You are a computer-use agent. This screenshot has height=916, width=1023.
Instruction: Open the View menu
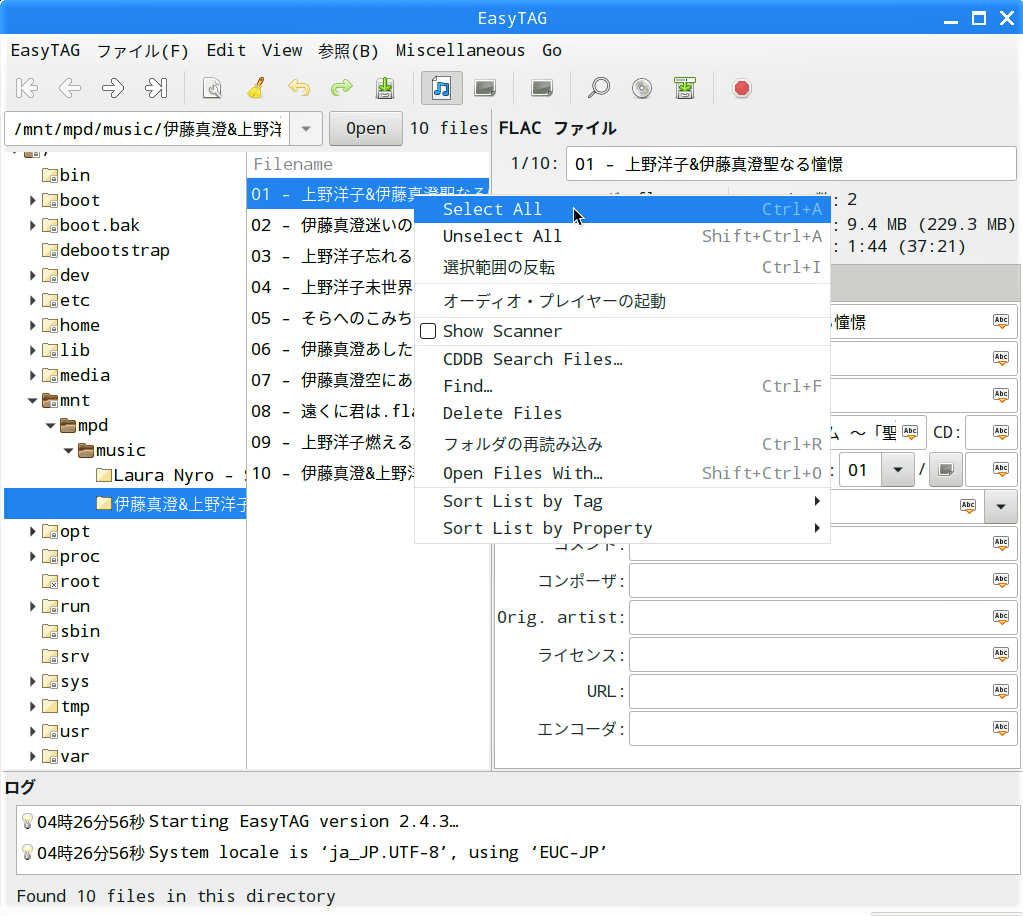tap(282, 50)
